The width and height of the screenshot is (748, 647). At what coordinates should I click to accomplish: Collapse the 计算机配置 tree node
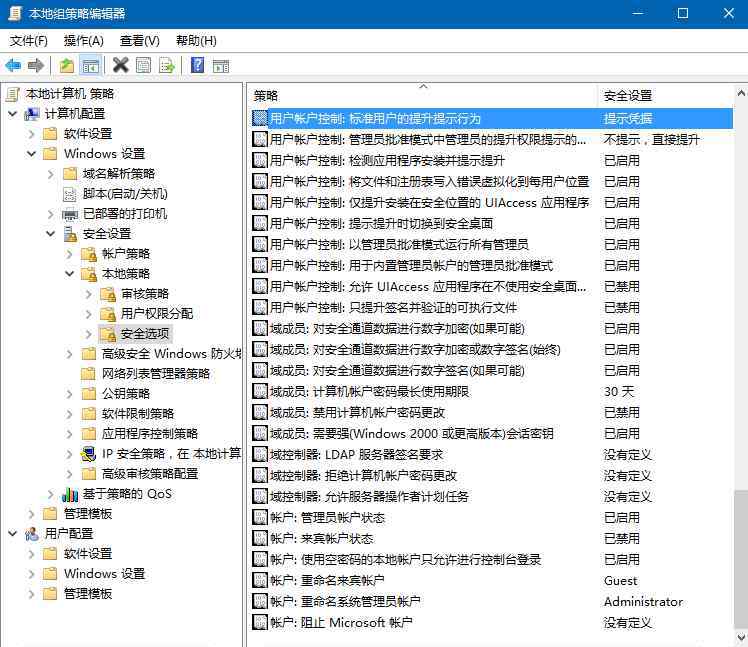click(13, 114)
